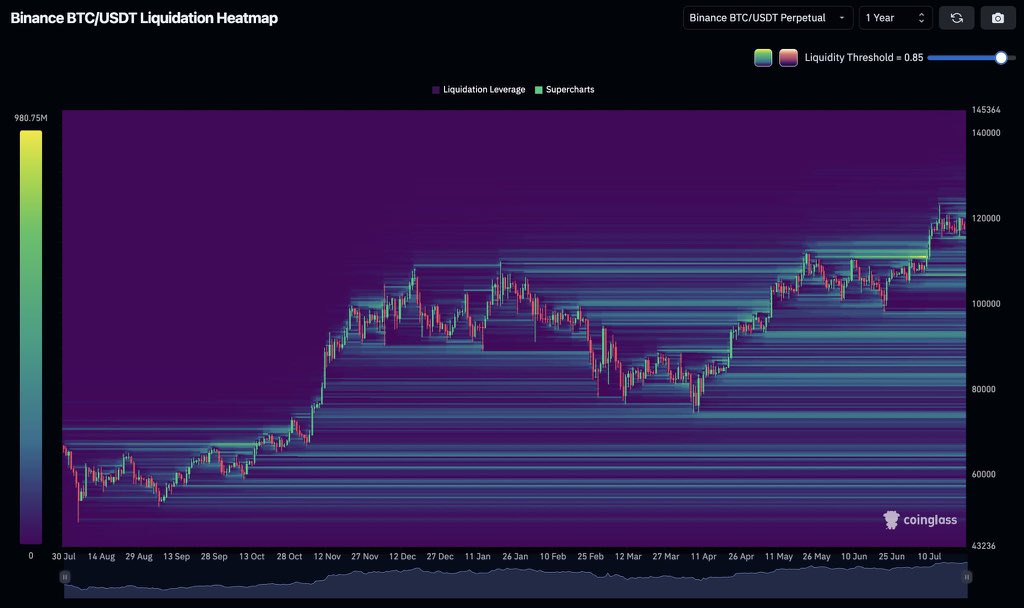Click the '0' color scale minimum label
The height and width of the screenshot is (608, 1024).
click(31, 556)
